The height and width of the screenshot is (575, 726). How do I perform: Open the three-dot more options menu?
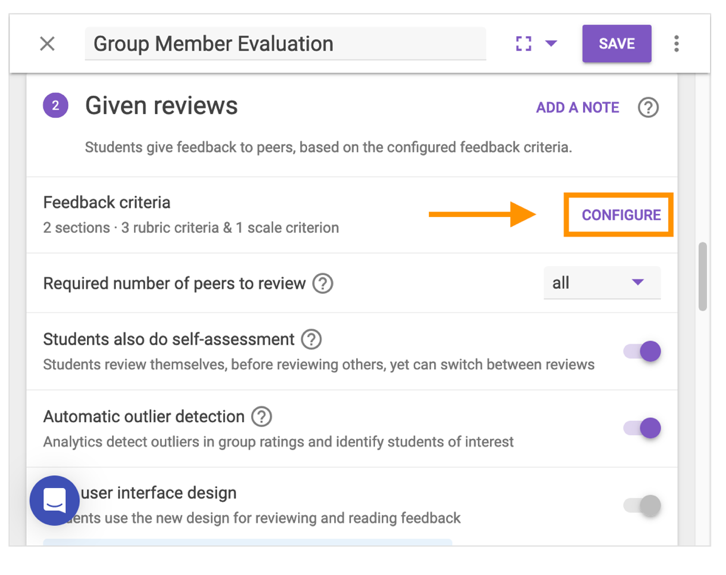click(x=677, y=44)
